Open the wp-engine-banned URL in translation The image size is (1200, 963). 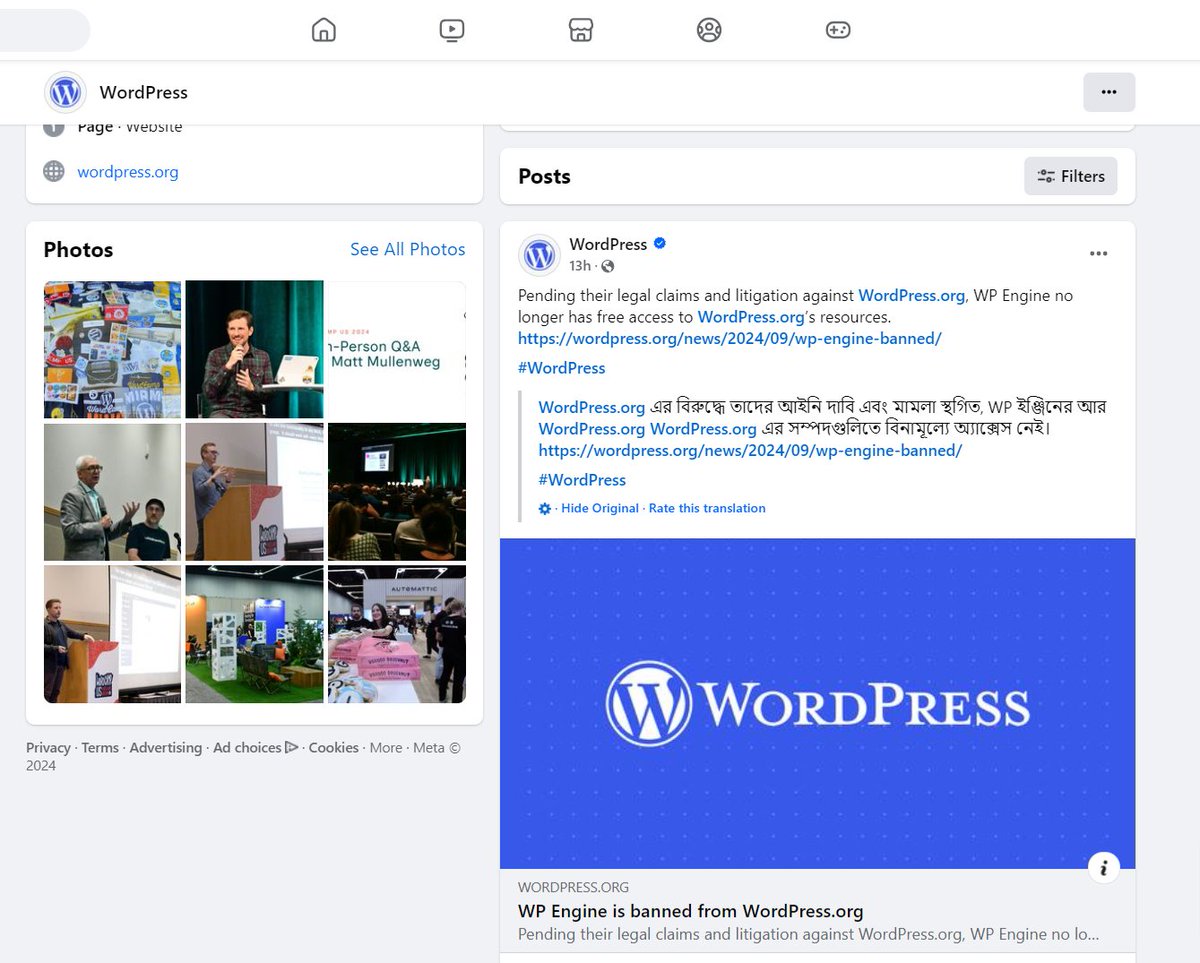point(750,450)
